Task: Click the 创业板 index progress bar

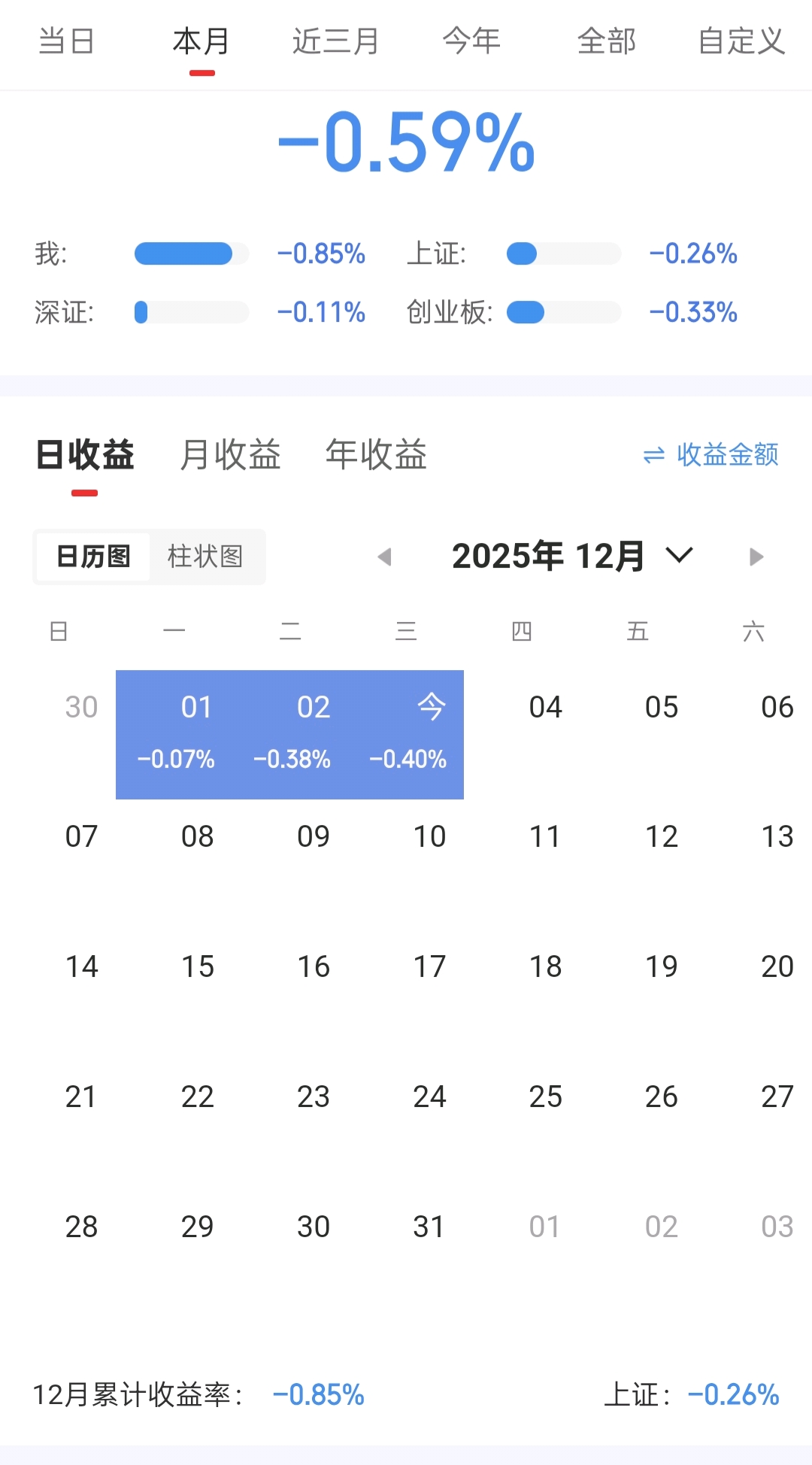Action: (x=564, y=312)
